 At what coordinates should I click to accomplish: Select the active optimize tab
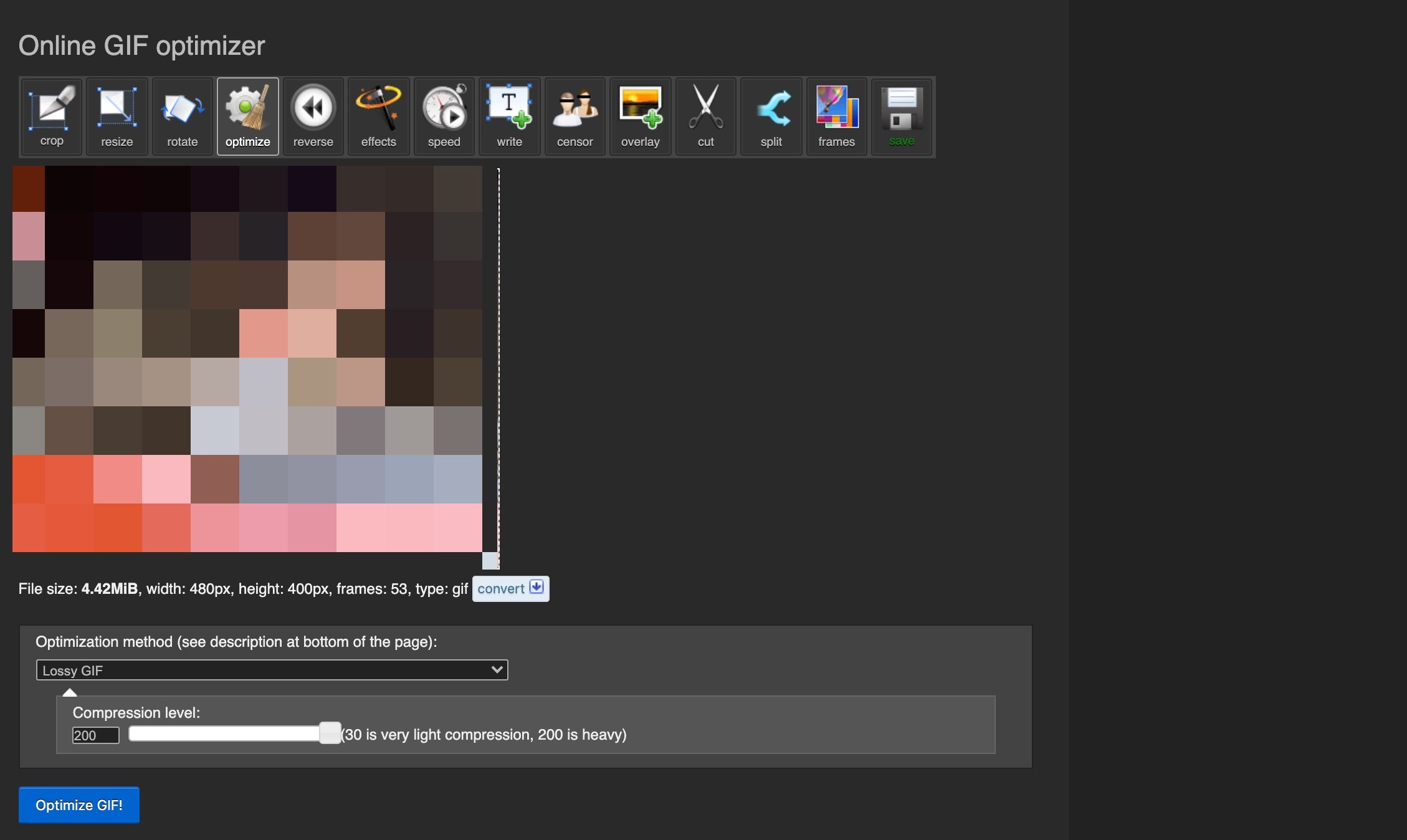coord(248,117)
